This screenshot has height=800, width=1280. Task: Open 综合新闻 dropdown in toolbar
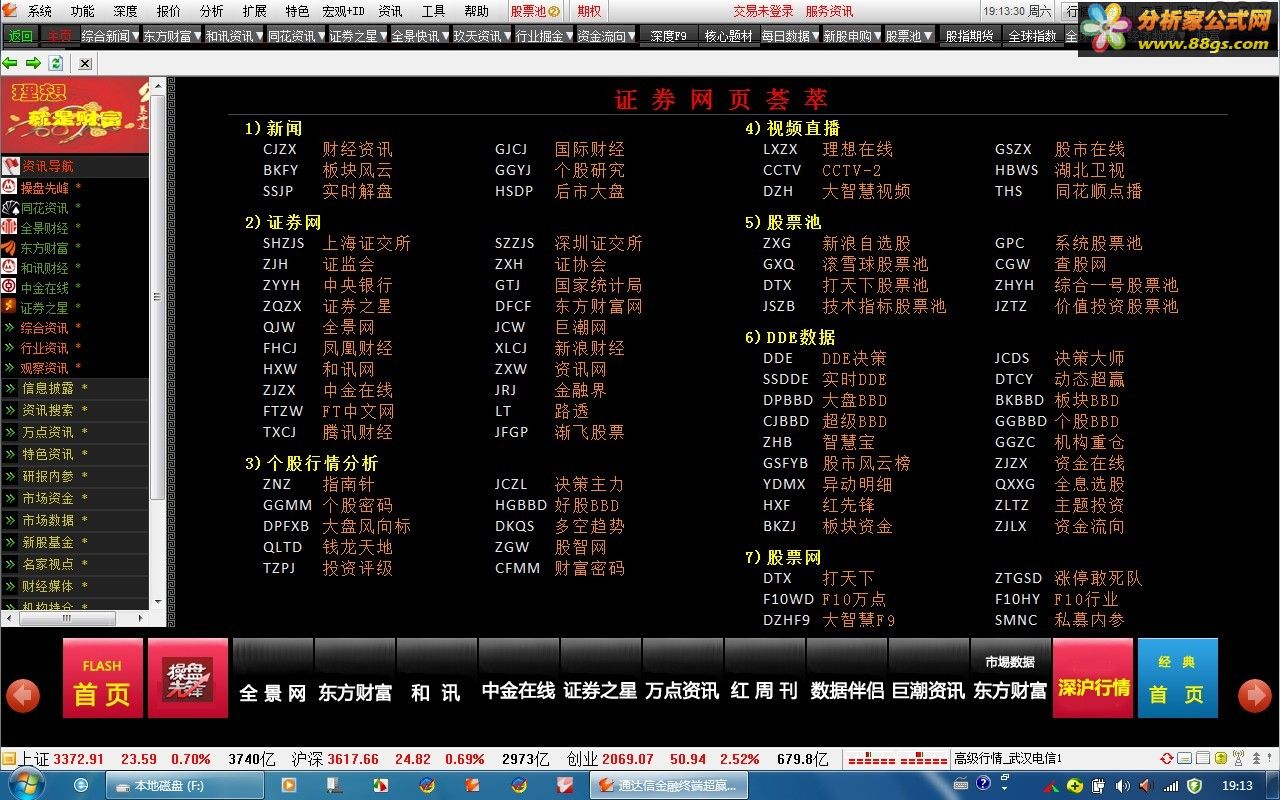(110, 36)
